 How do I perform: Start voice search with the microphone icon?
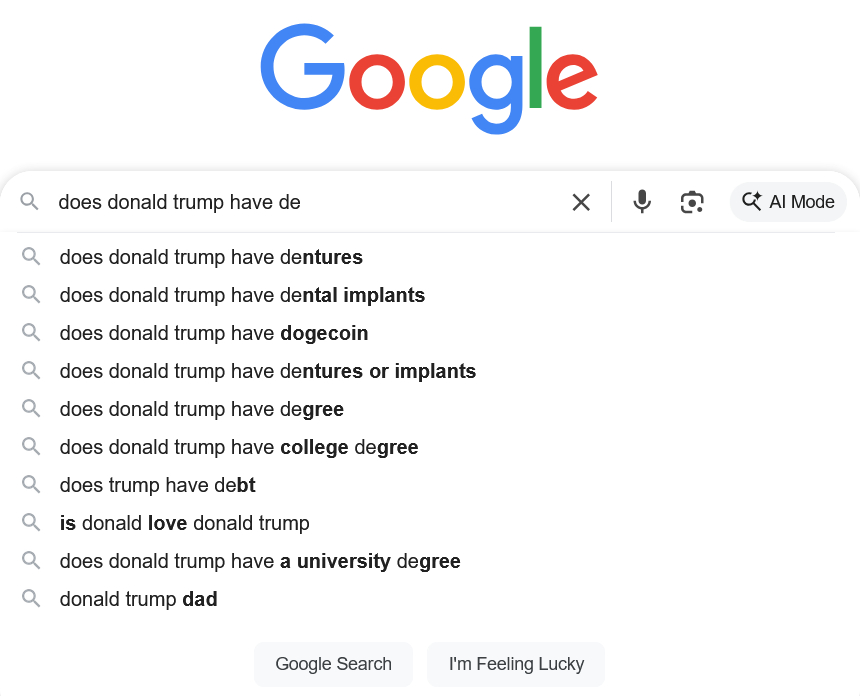642,202
